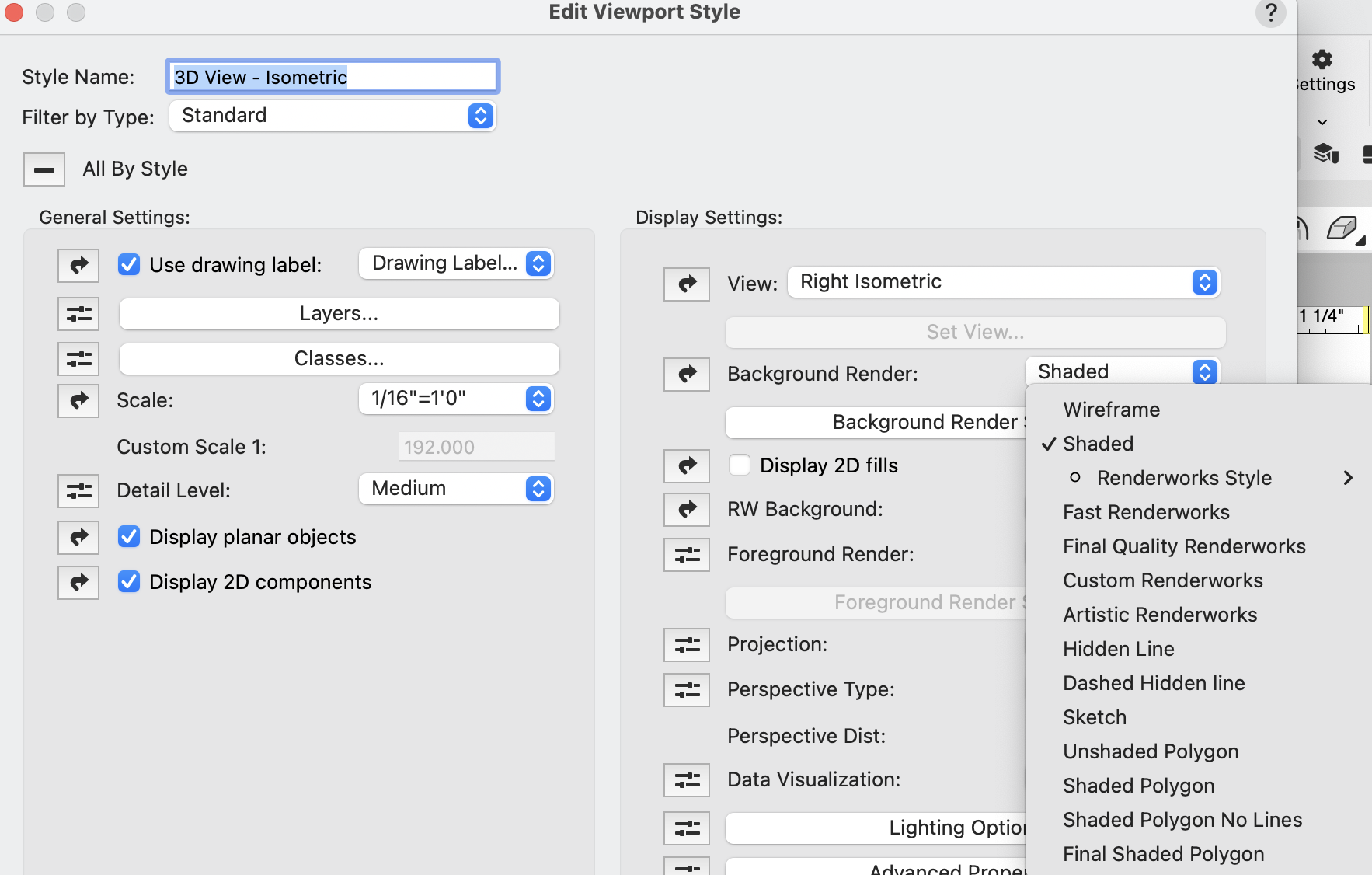Open the Settings gear icon top right
Image resolution: width=1372 pixels, height=875 pixels.
pyautogui.click(x=1323, y=59)
